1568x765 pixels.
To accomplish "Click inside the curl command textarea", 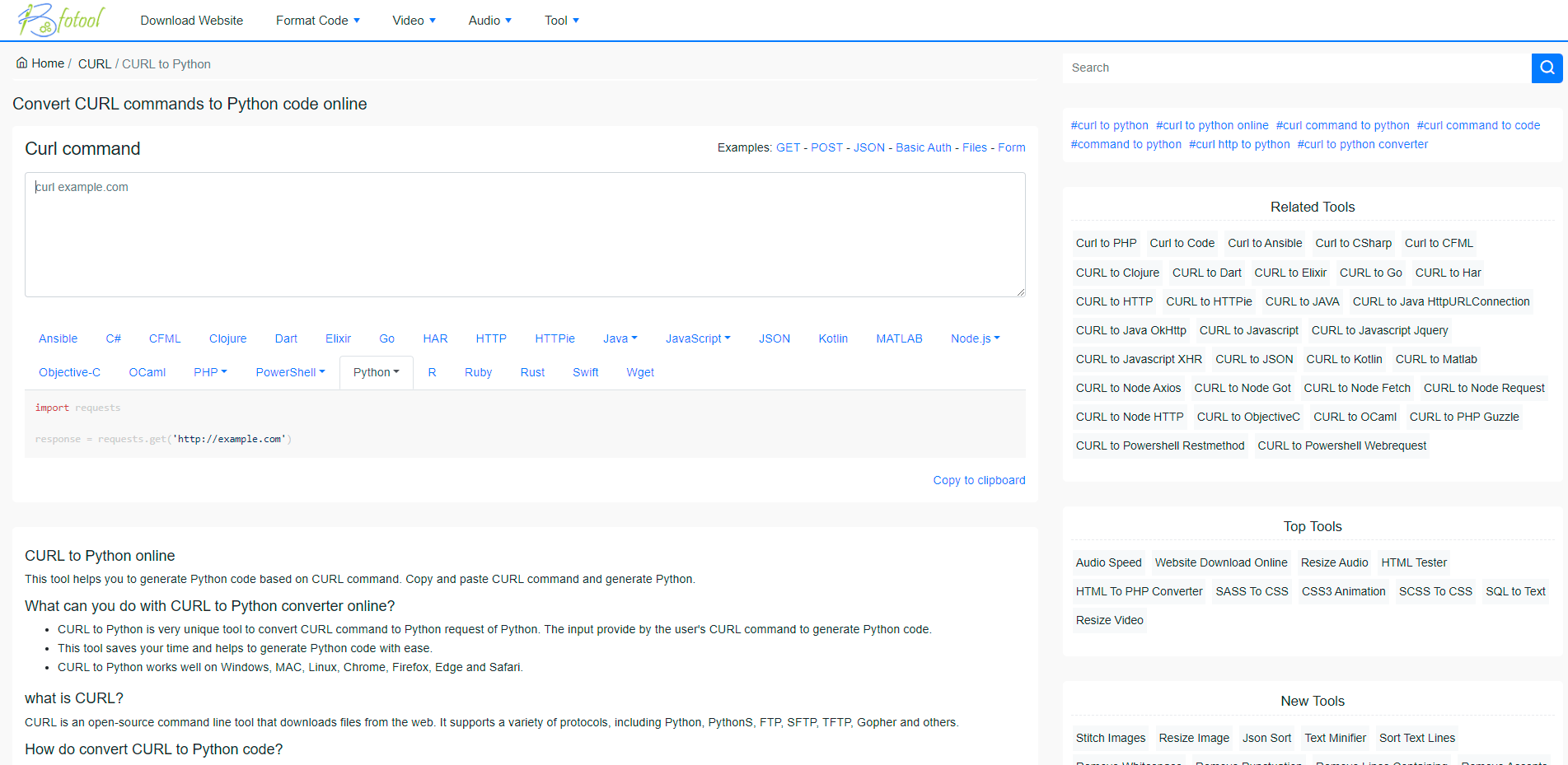I will point(524,235).
